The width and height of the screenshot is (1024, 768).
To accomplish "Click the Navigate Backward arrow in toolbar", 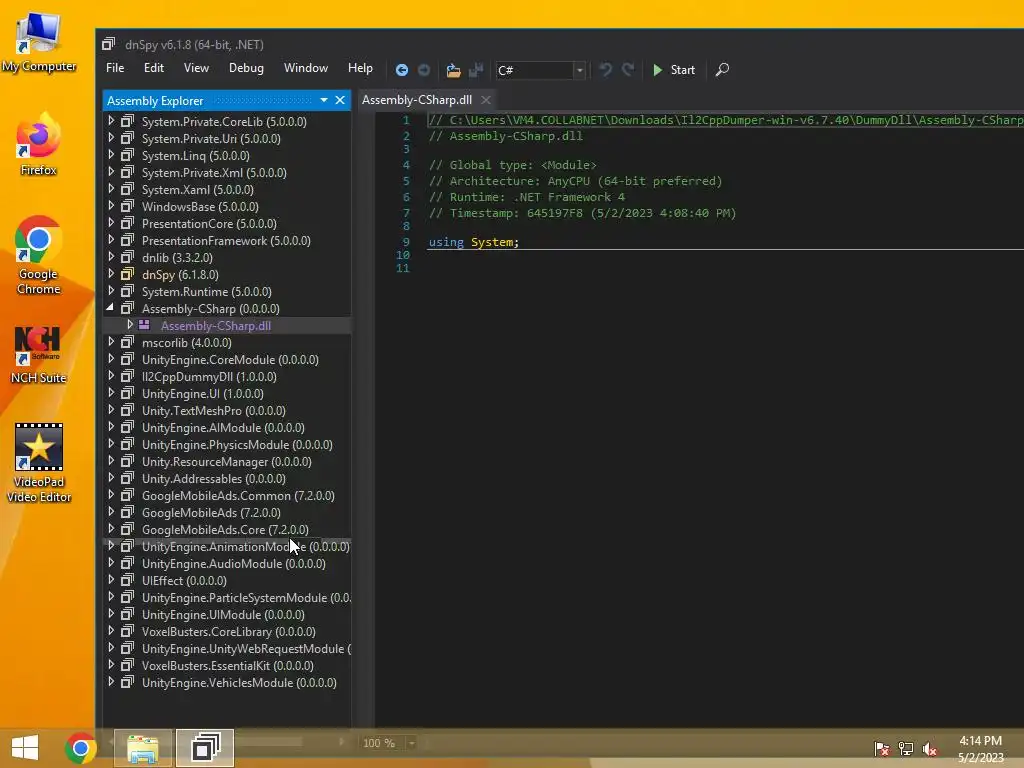I will [x=402, y=70].
